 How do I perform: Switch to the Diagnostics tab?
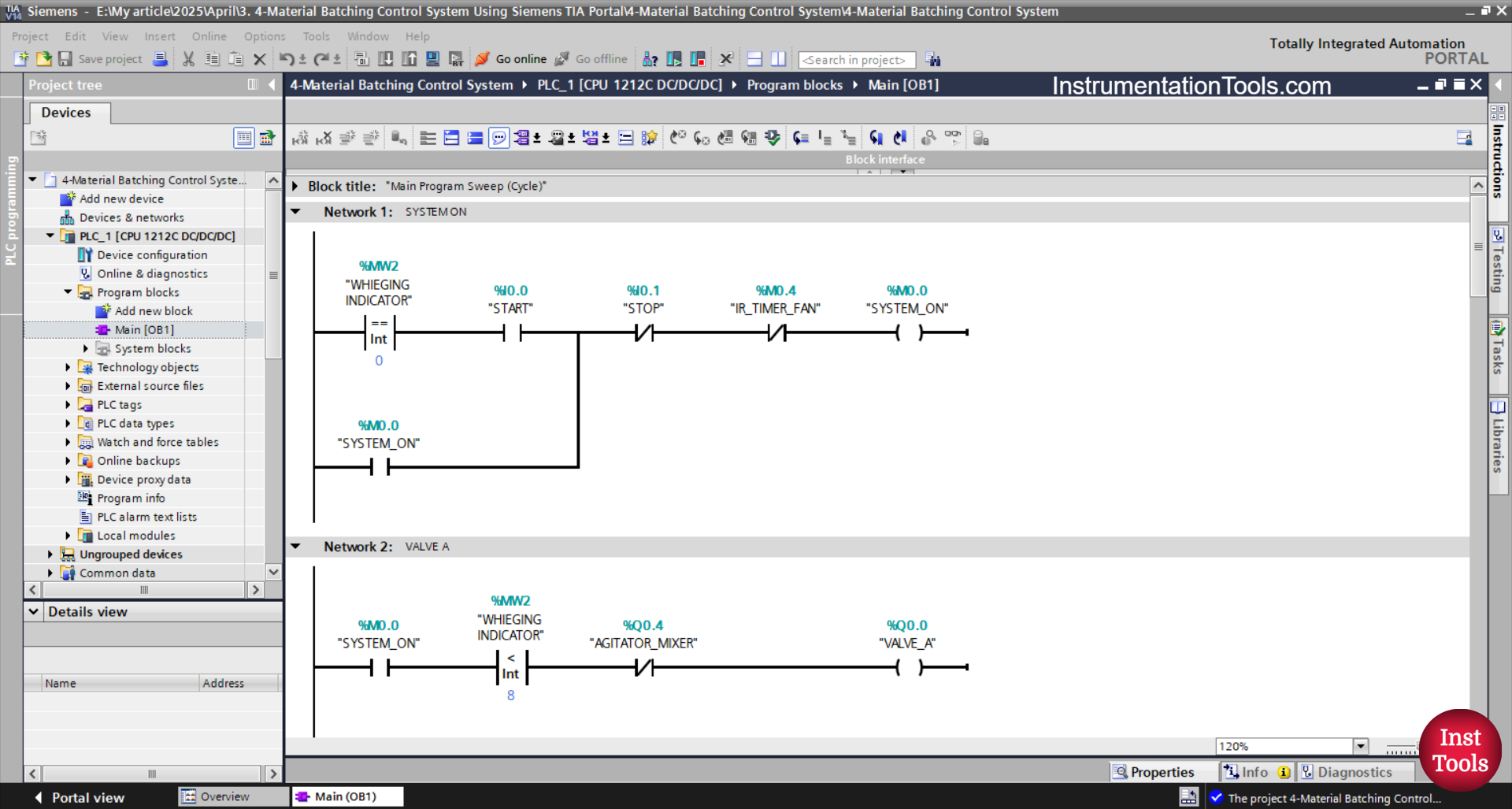pos(1356,772)
